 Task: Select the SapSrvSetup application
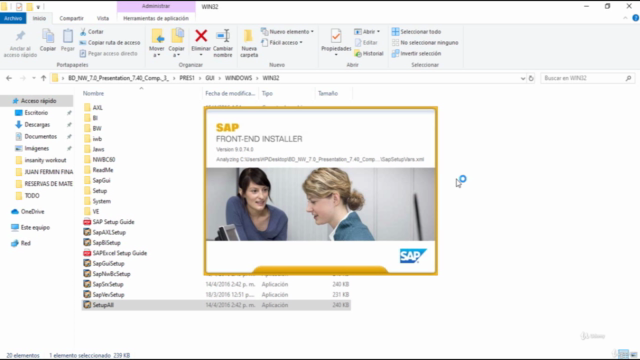tap(103, 284)
